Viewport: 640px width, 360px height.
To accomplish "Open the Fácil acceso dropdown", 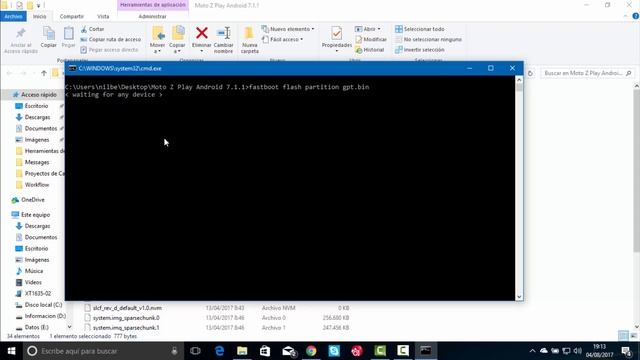I will 282,39.
